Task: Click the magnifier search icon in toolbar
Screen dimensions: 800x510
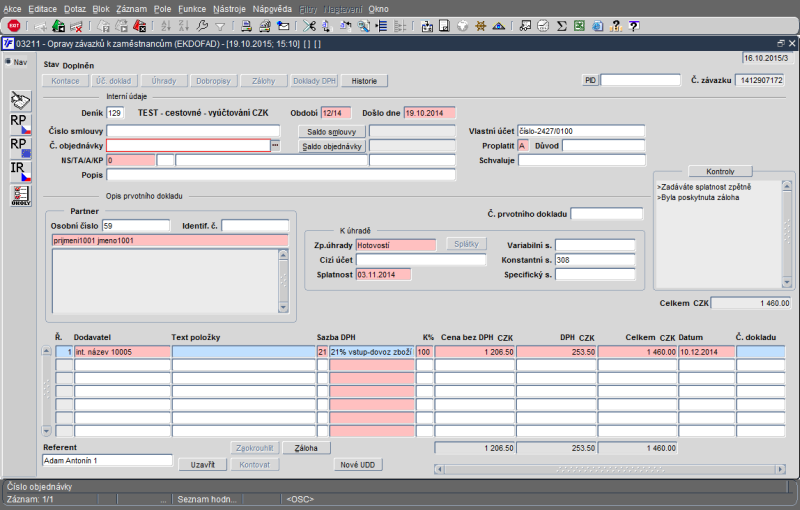Action: pyautogui.click(x=363, y=26)
